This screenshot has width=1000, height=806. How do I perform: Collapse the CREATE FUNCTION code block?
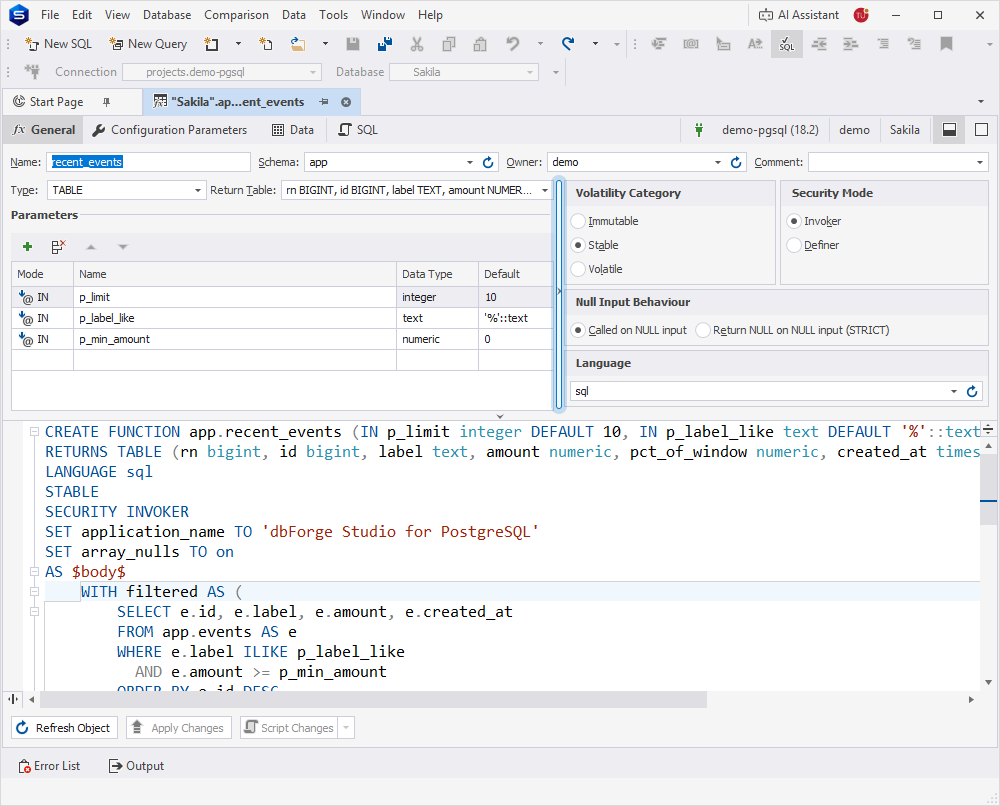click(34, 432)
